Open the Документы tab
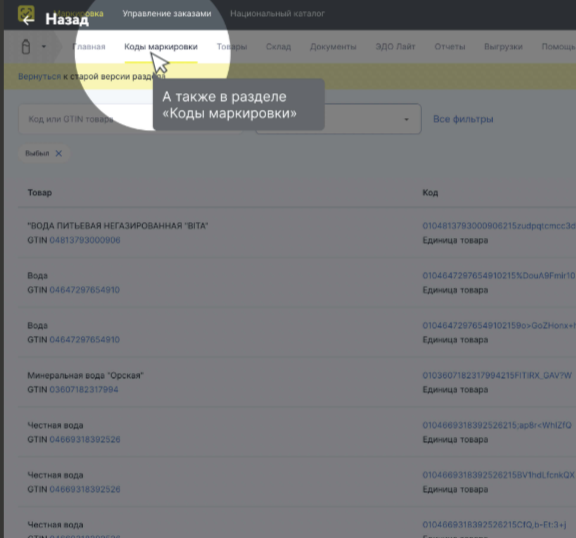Image resolution: width=576 pixels, height=538 pixels. (333, 47)
